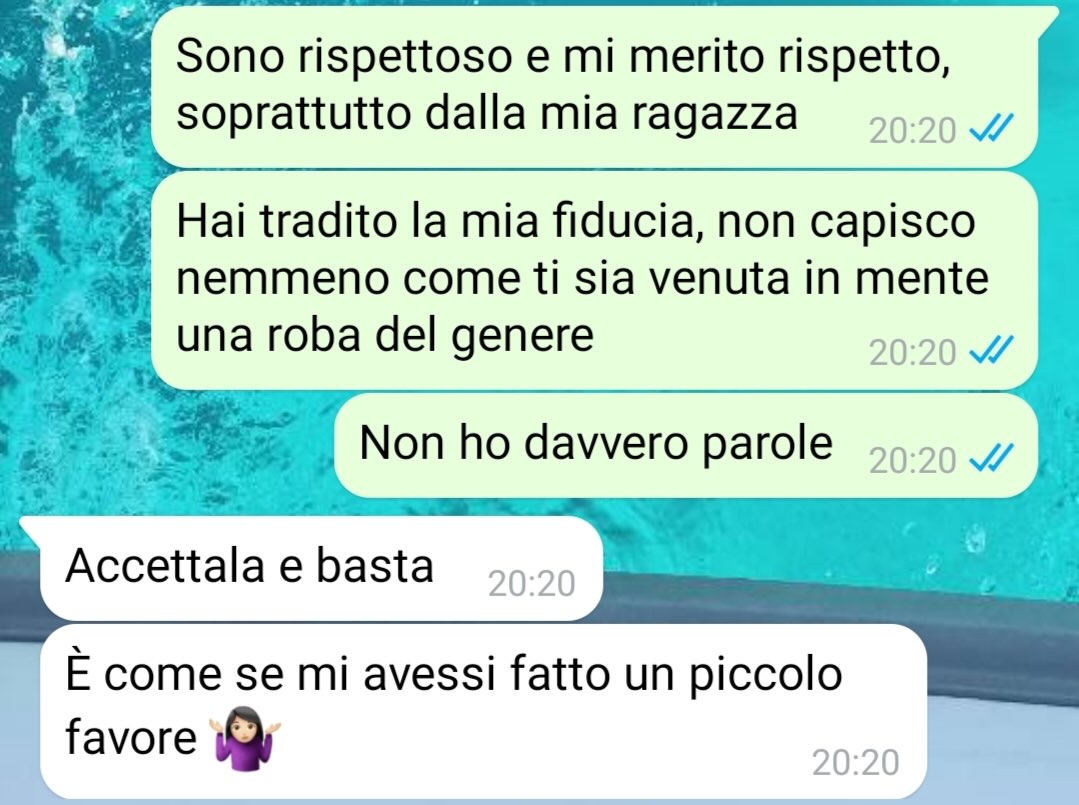Screen dimensions: 1079x805
Task: Click the timestamp in the 'piccolo favore' bubble
Action: click(855, 762)
